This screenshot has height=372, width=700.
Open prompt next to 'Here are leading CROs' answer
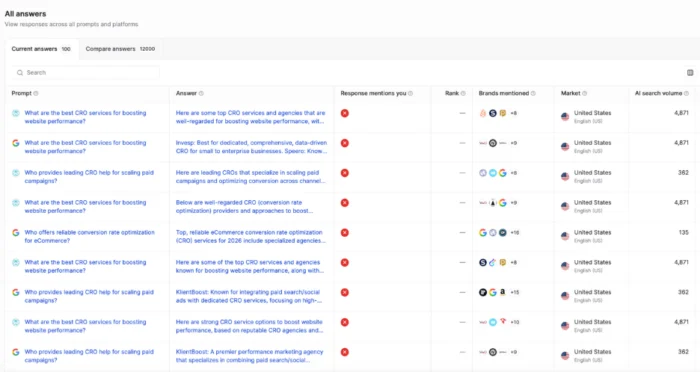[89, 177]
